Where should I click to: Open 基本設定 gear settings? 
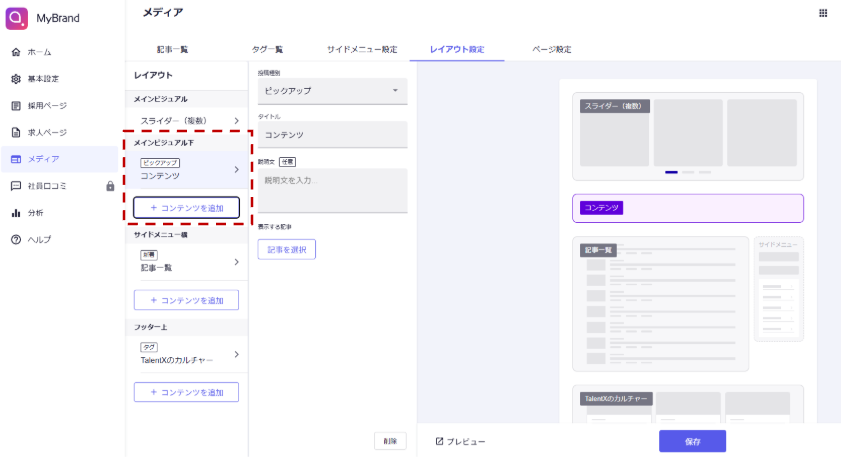pyautogui.click(x=42, y=79)
